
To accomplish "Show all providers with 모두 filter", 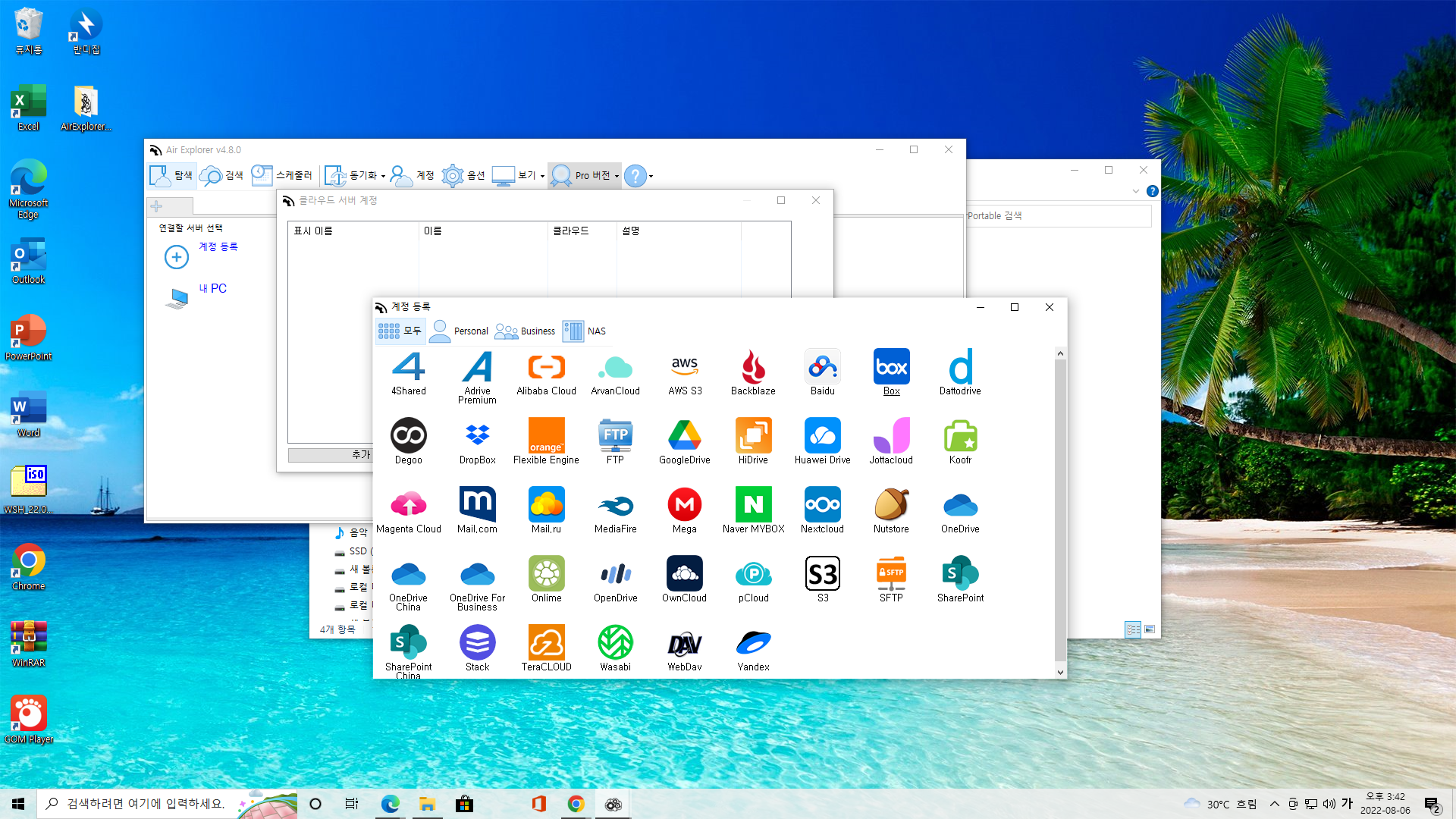I will (x=400, y=331).
